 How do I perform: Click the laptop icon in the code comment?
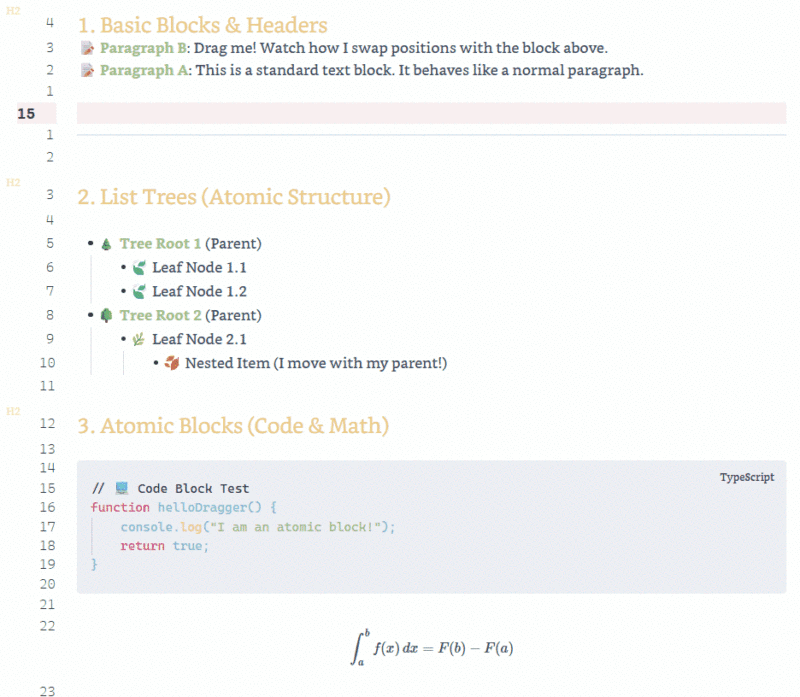coord(122,489)
